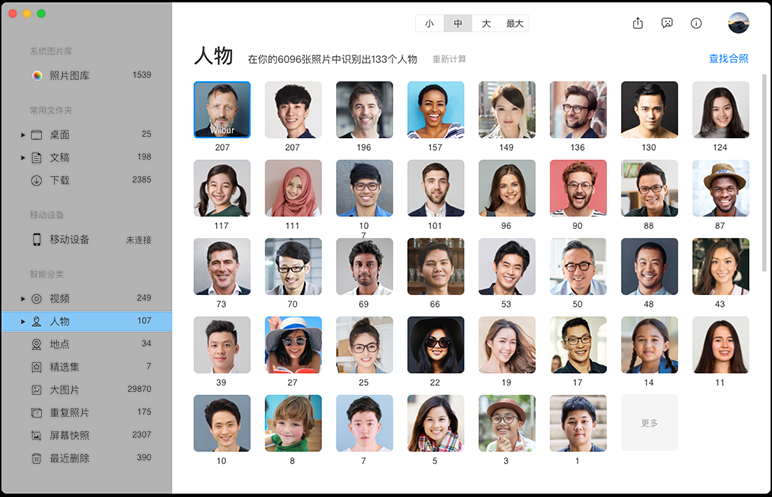Open 屏幕快照 screenshots category
The image size is (772, 497).
70,435
